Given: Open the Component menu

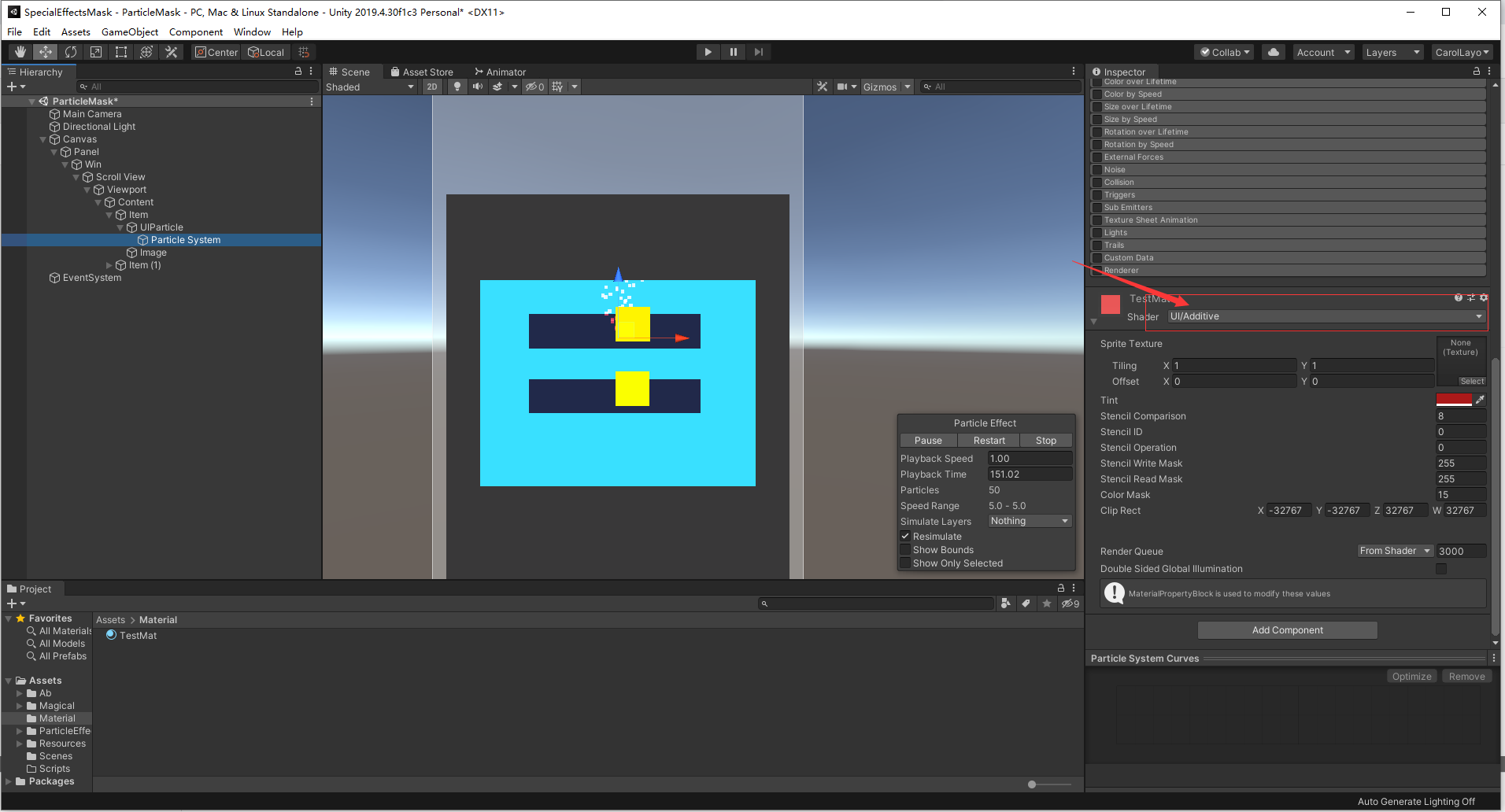Looking at the screenshot, I should click(196, 32).
